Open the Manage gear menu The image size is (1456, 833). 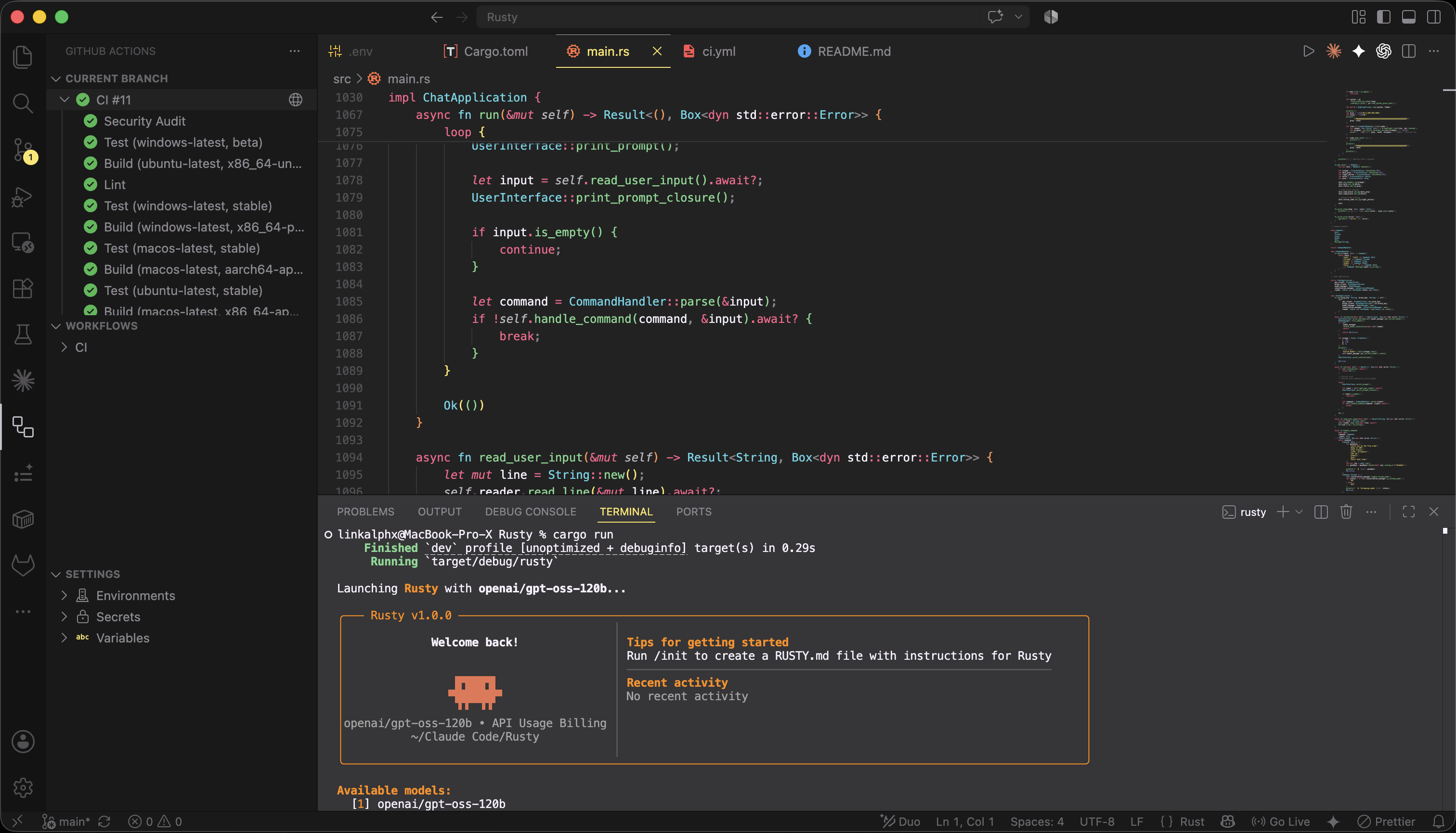coord(23,788)
